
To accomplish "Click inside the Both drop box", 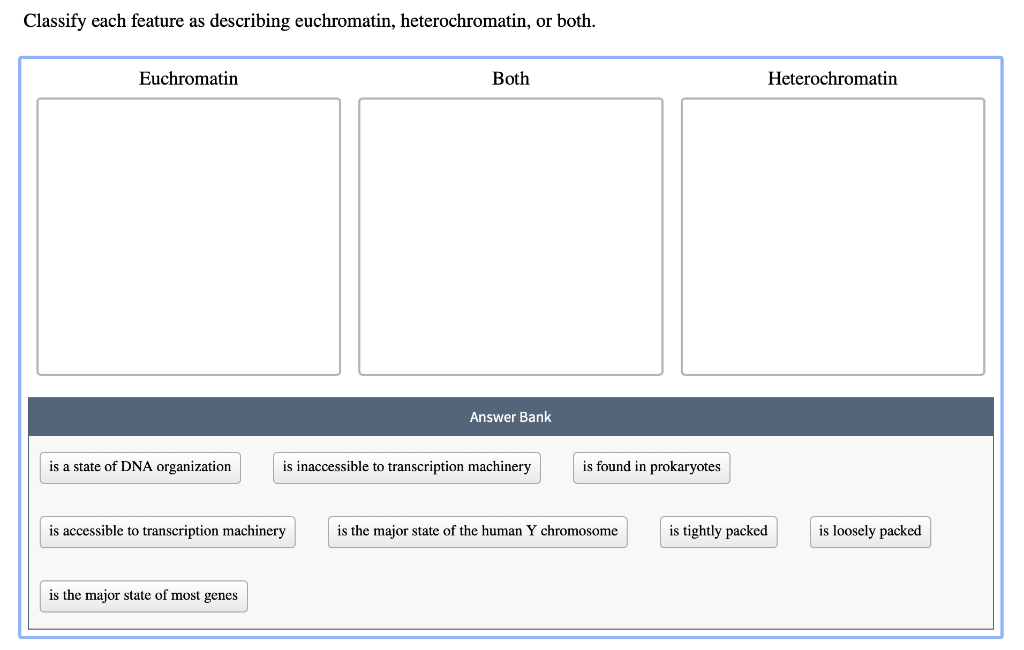I will pos(511,236).
